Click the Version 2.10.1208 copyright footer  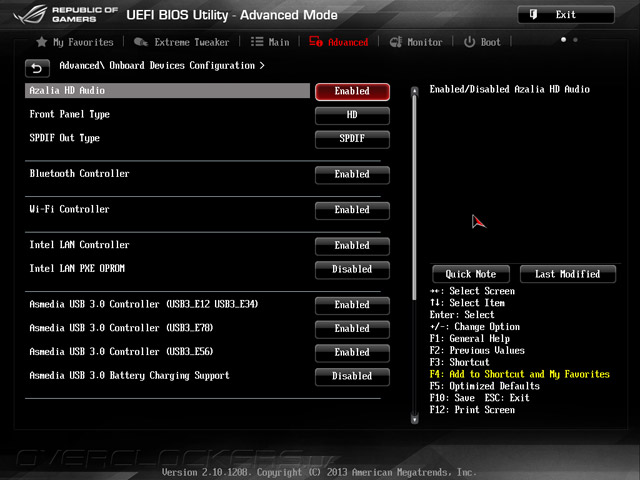319,472
